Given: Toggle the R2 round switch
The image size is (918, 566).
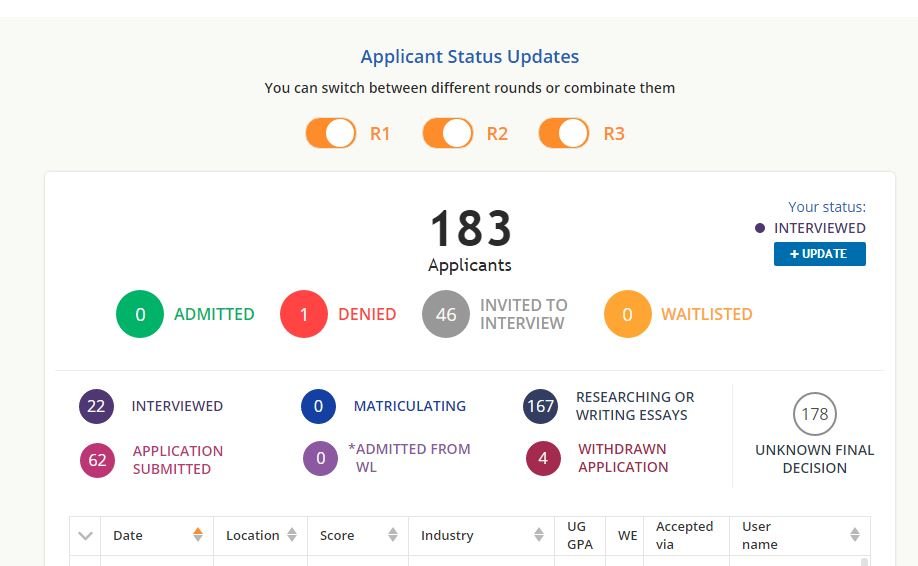Looking at the screenshot, I should click(x=448, y=133).
